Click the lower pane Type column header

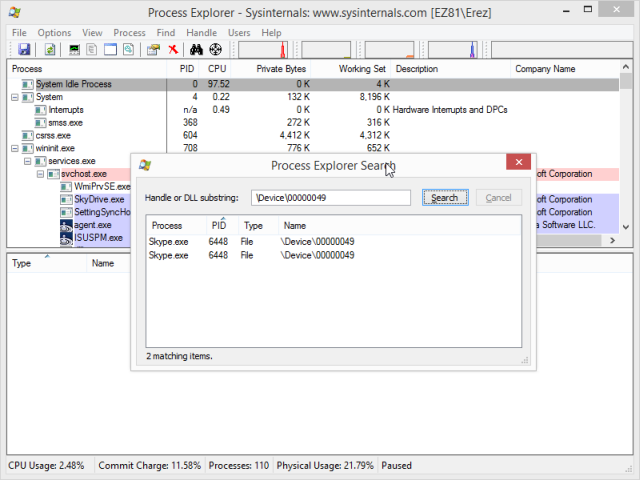pos(47,263)
